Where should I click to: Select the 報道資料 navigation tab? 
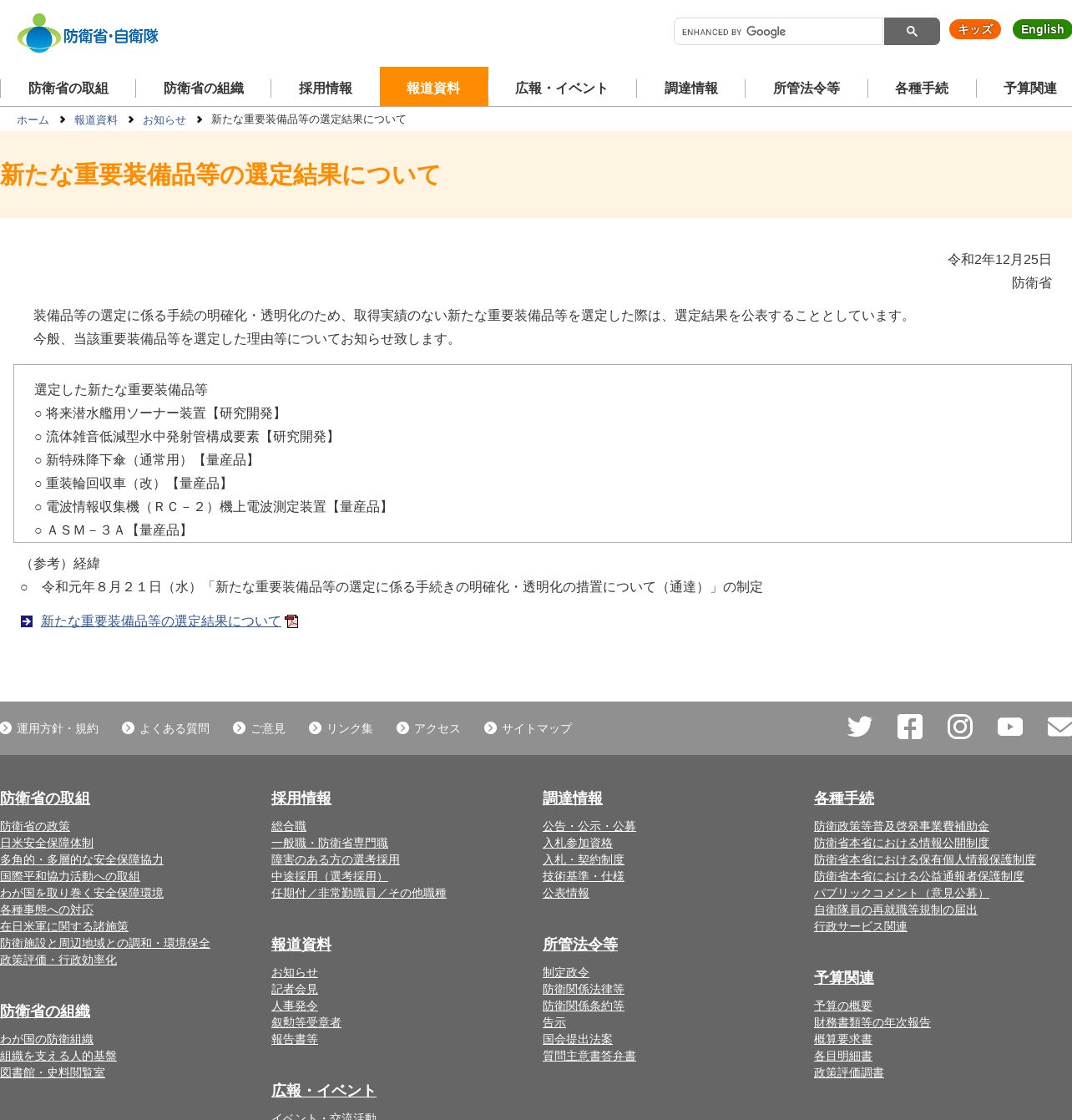(x=433, y=87)
